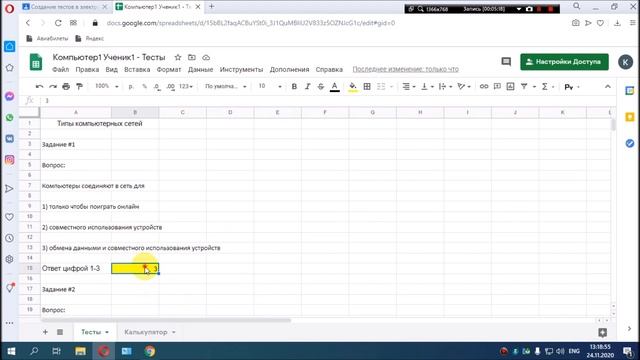Open the cell borders menu
Viewport: 640px width, 360px height.
click(367, 87)
